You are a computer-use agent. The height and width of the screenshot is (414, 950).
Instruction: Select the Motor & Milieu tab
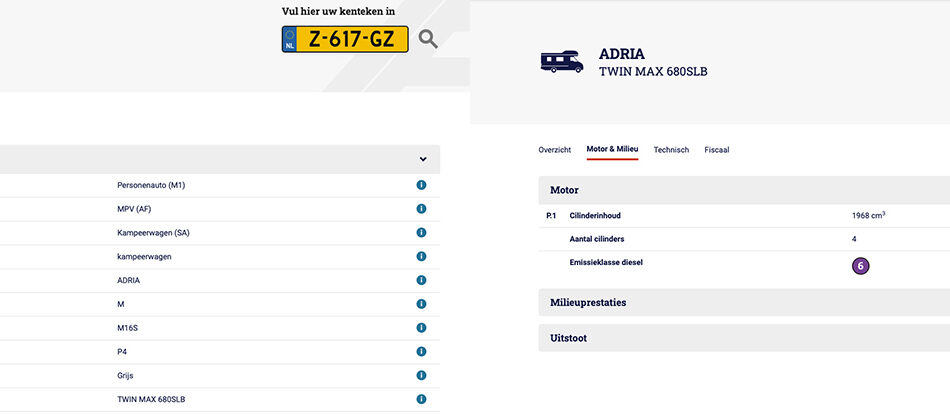pyautogui.click(x=612, y=150)
